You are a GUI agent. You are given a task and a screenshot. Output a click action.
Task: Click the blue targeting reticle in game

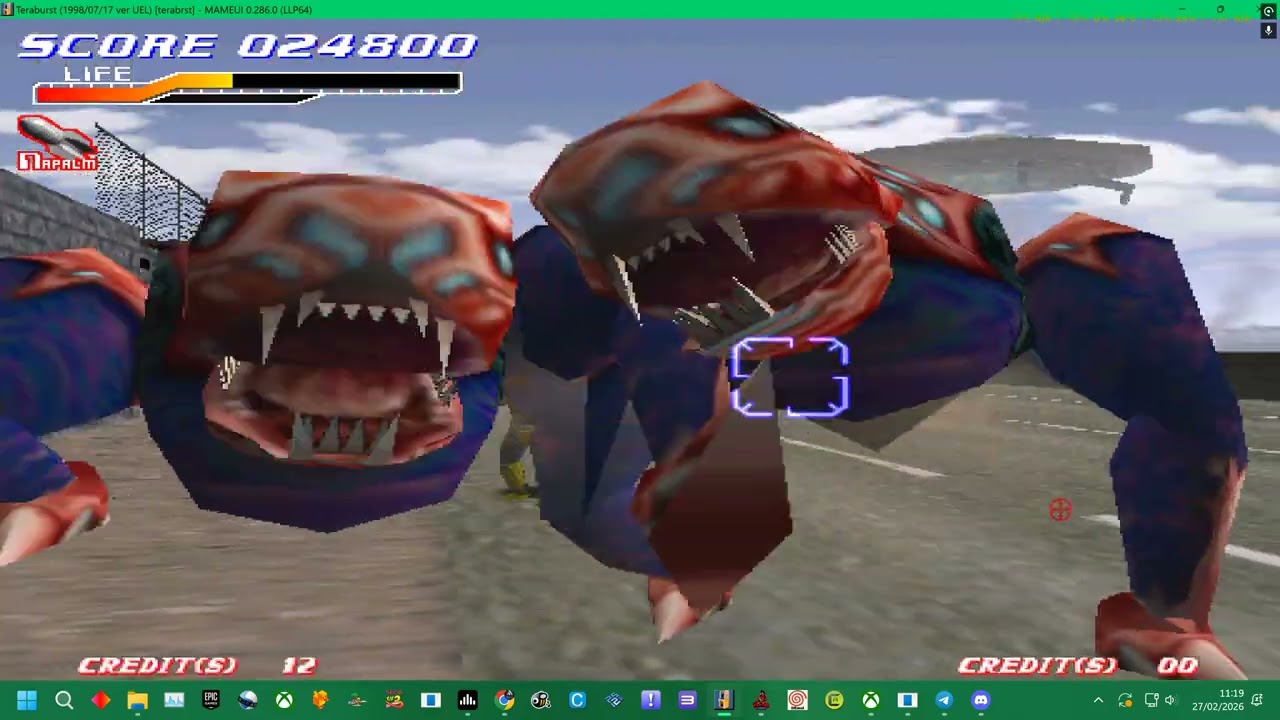pyautogui.click(x=790, y=377)
